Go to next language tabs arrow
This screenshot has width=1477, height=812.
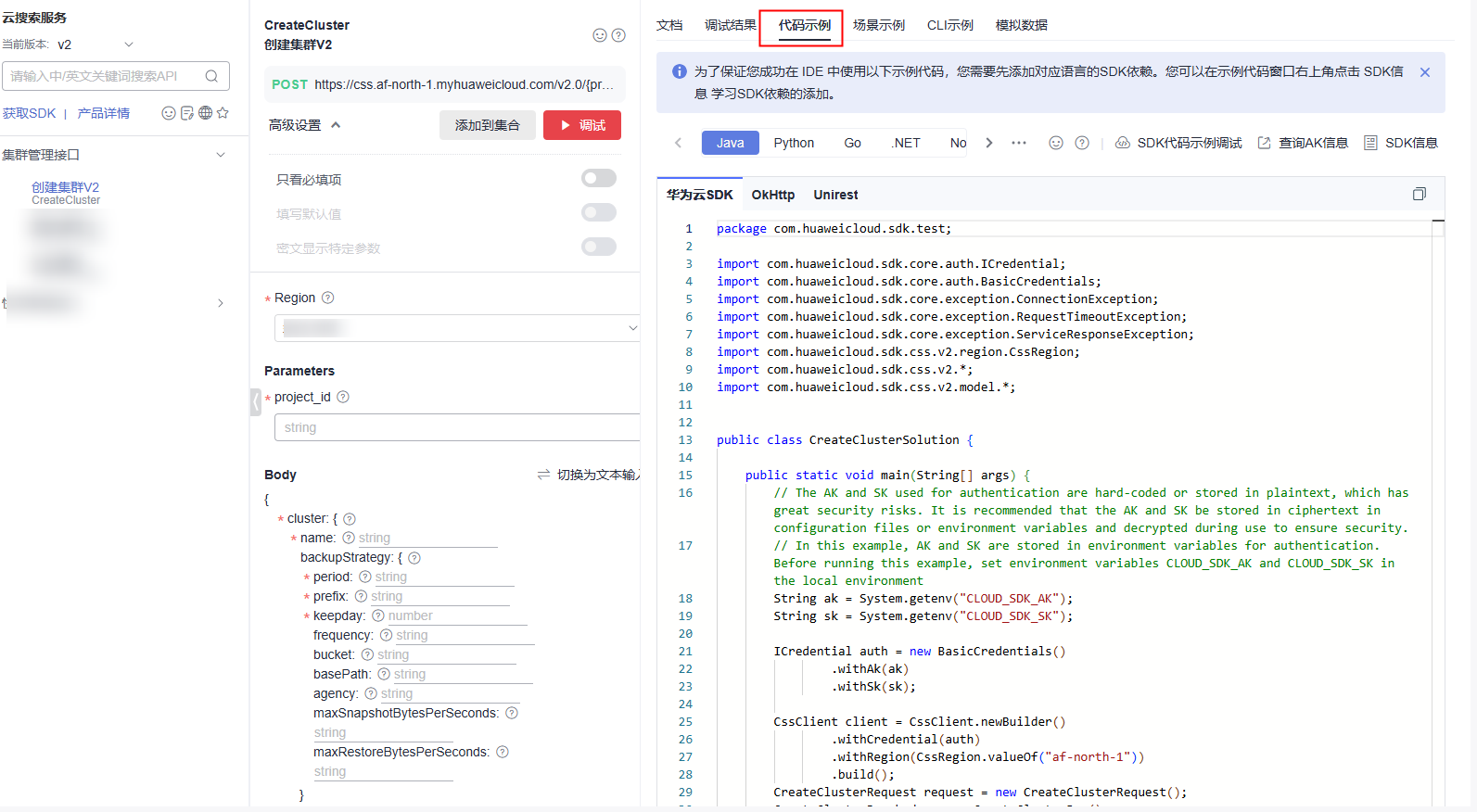click(x=989, y=143)
